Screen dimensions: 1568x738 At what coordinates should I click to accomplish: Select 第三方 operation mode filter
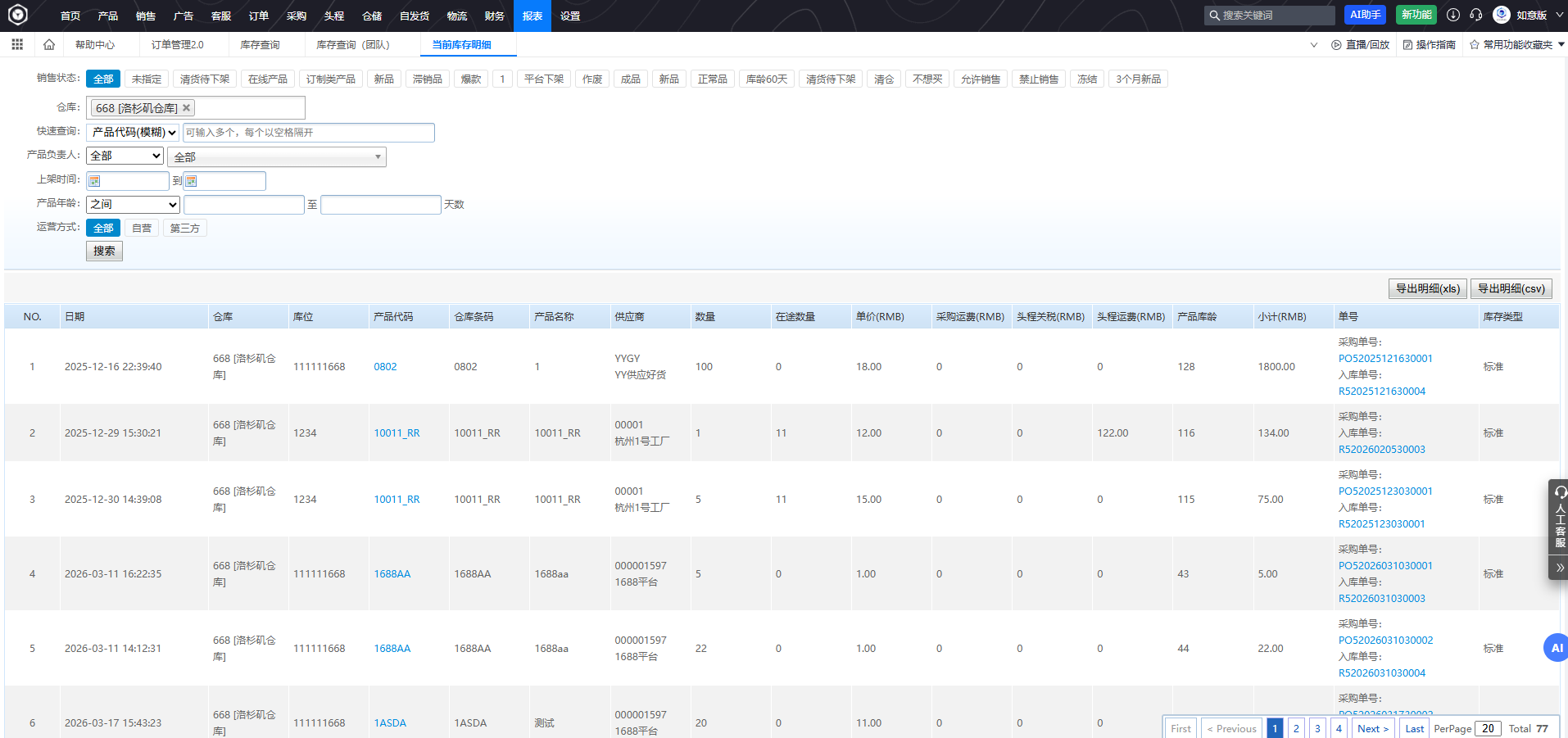tap(185, 229)
